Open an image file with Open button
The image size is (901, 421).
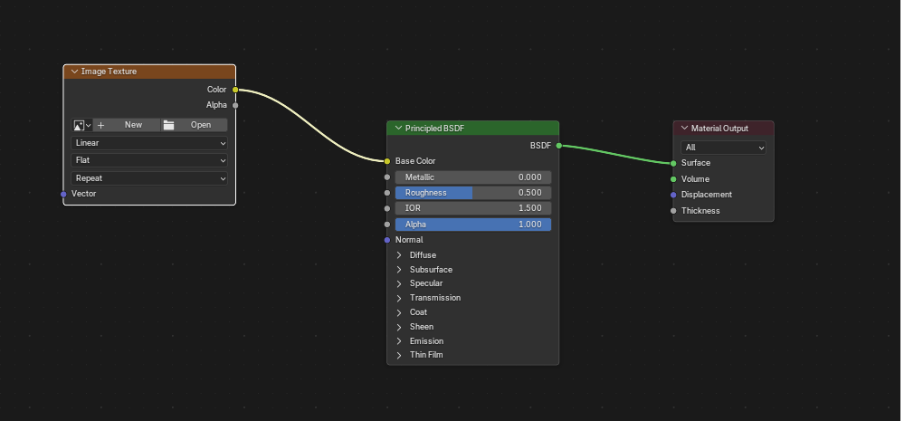point(194,125)
